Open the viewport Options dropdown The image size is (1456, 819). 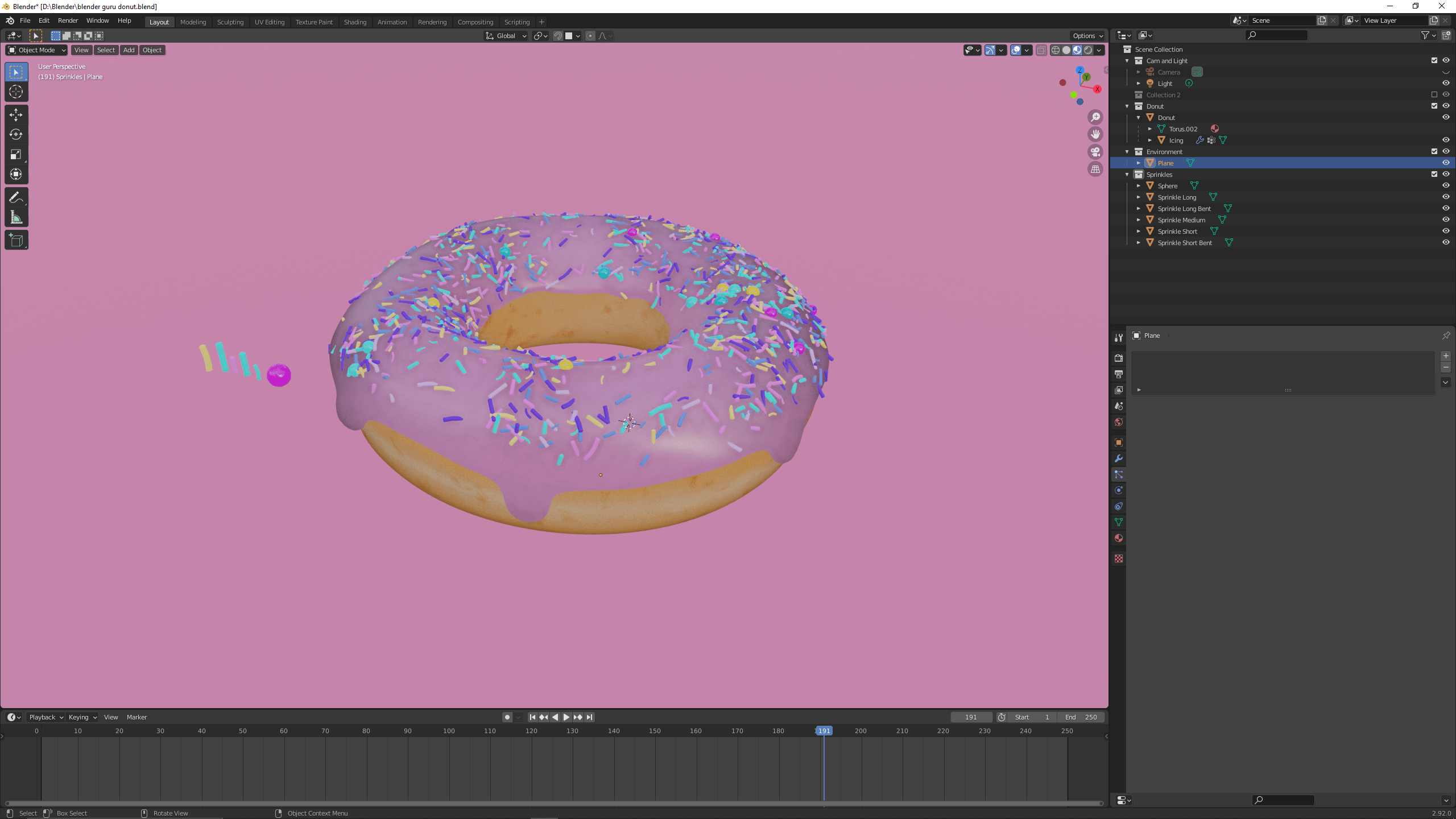(x=1087, y=36)
